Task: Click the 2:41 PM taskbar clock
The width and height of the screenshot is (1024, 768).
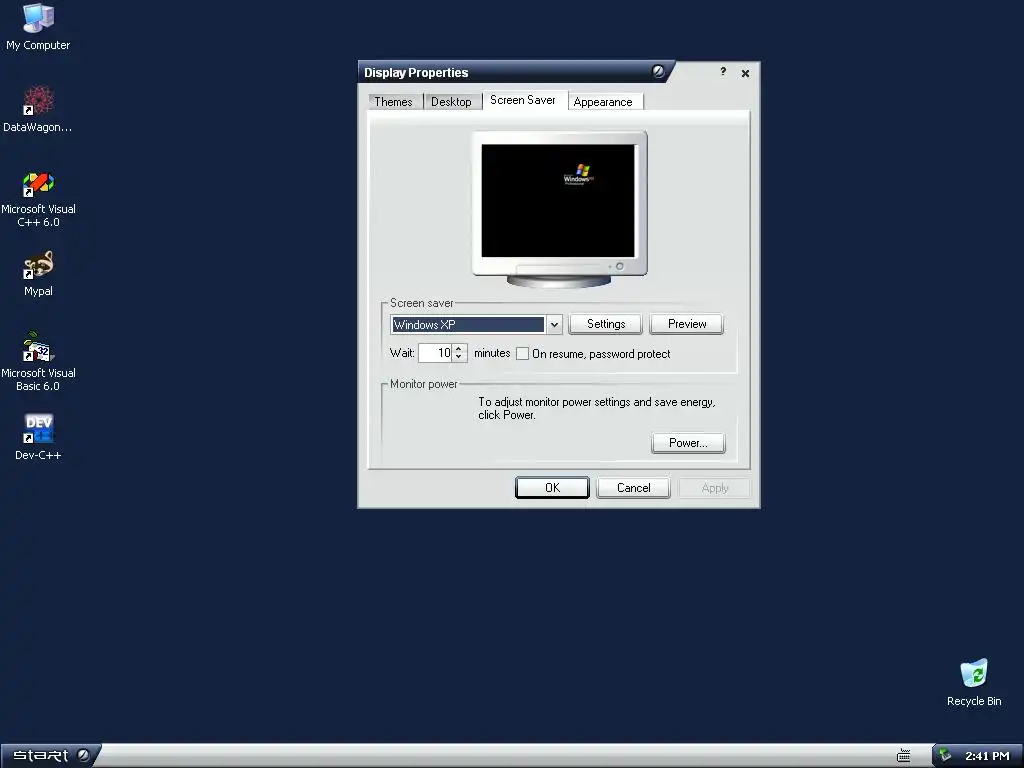Action: pos(987,756)
